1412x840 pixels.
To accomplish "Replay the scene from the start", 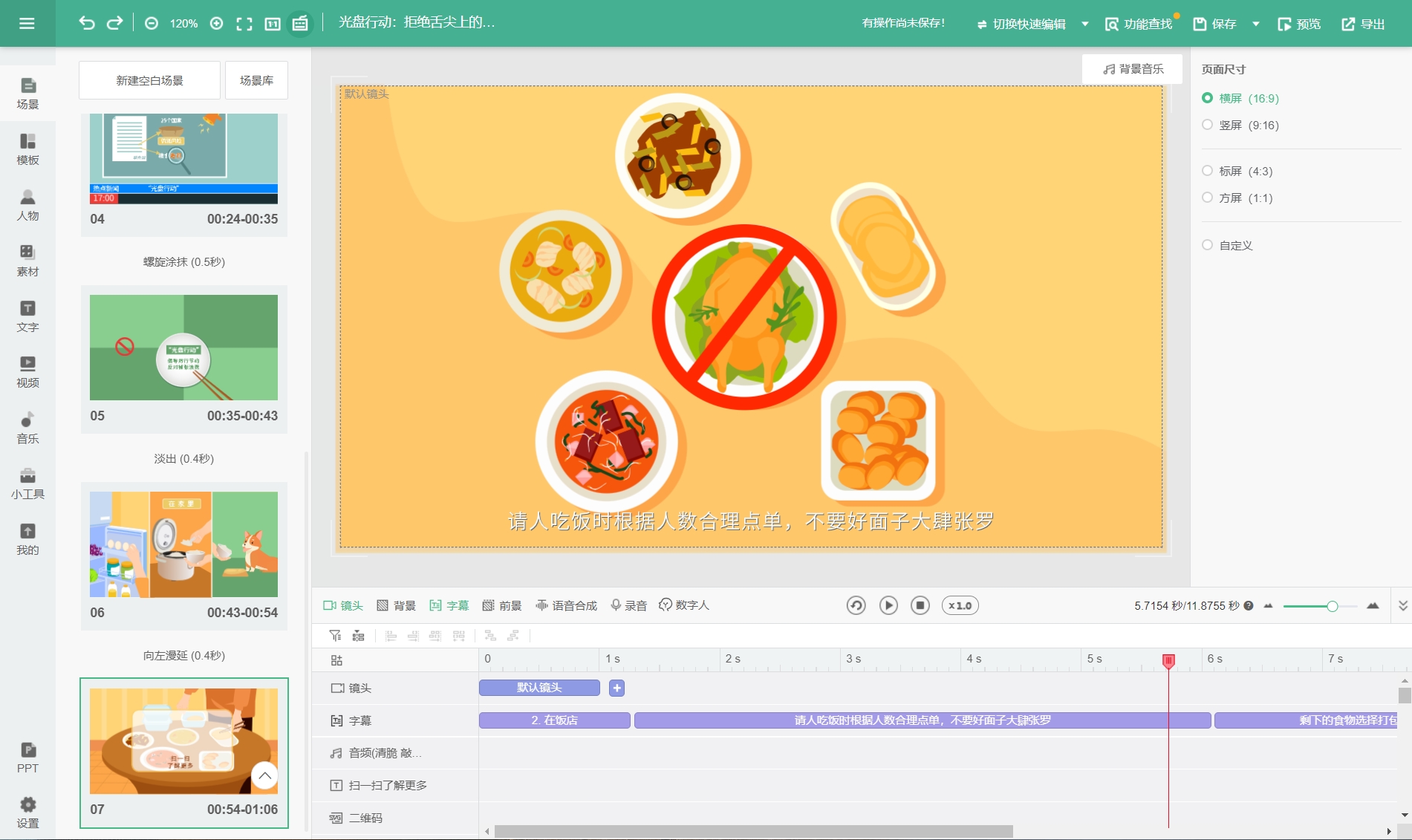I will pos(856,606).
